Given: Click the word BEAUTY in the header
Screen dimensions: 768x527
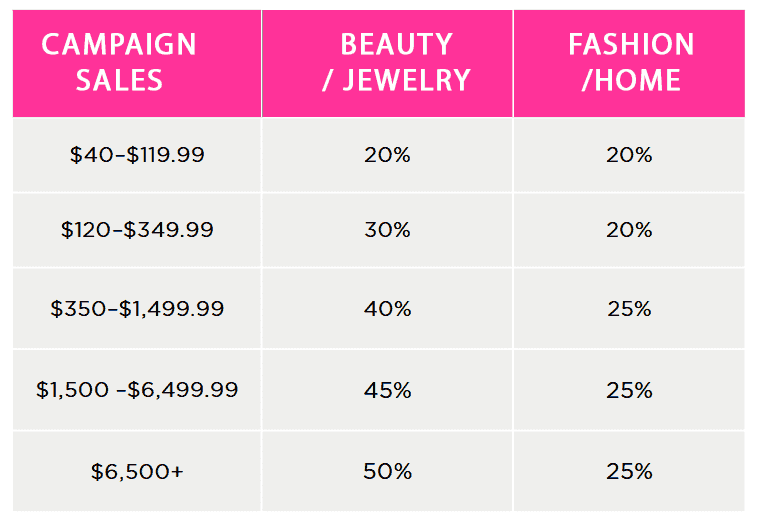Looking at the screenshot, I should pos(396,45).
